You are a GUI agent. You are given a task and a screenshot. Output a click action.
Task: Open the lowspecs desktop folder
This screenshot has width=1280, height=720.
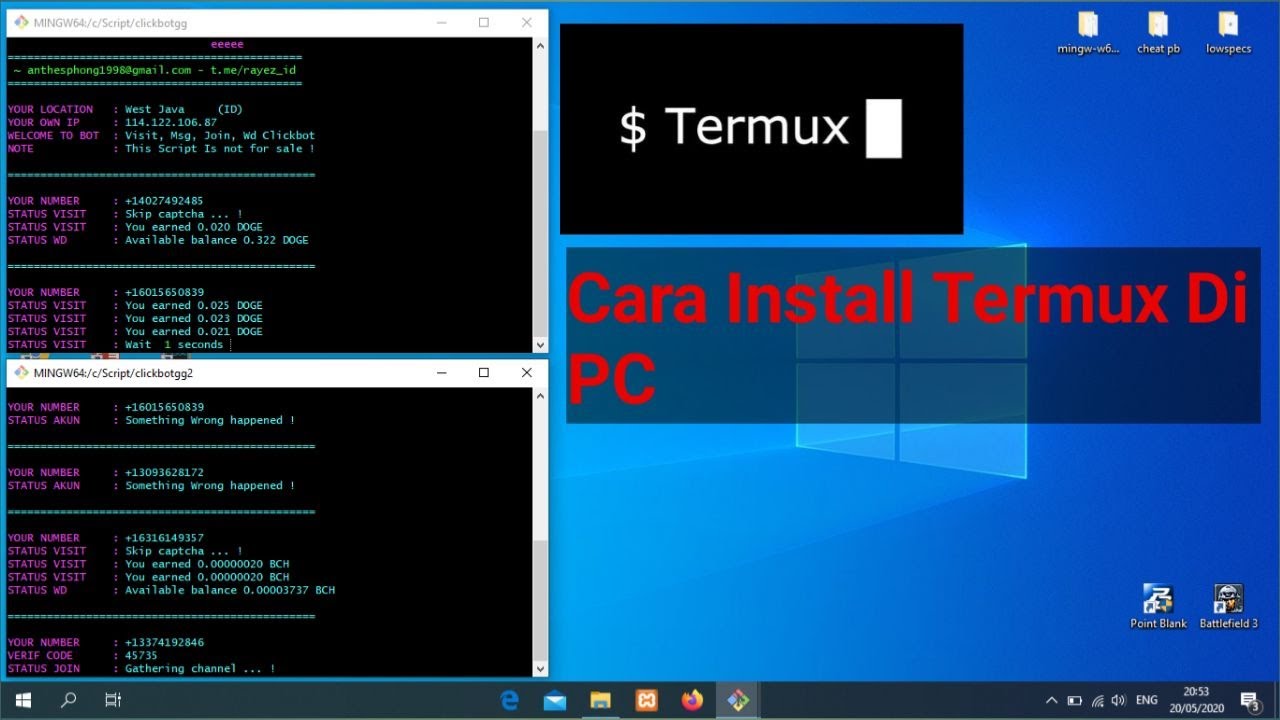coord(1228,32)
